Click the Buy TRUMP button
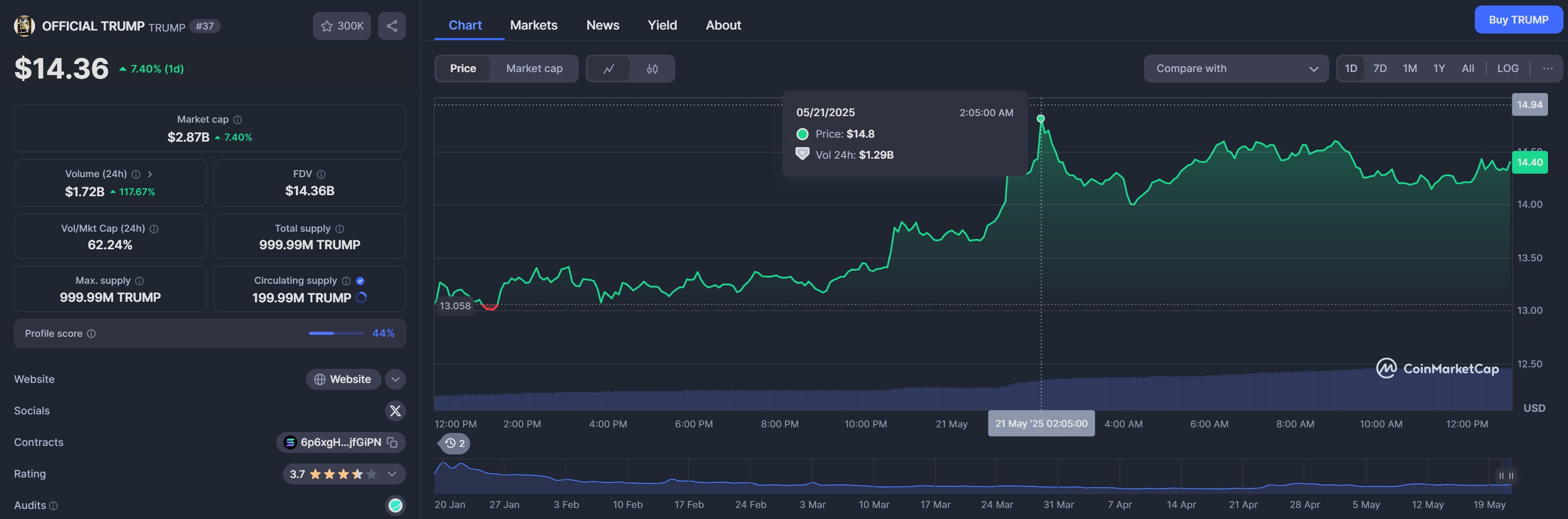 pyautogui.click(x=1518, y=20)
